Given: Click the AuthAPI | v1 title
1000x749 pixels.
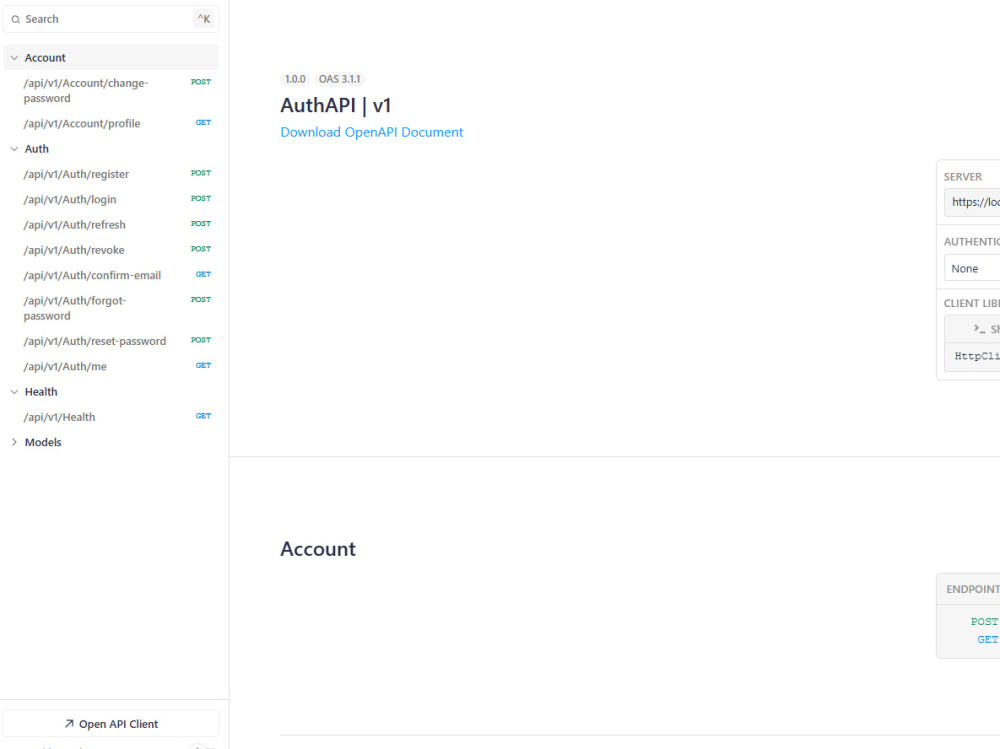Looking at the screenshot, I should pos(335,105).
